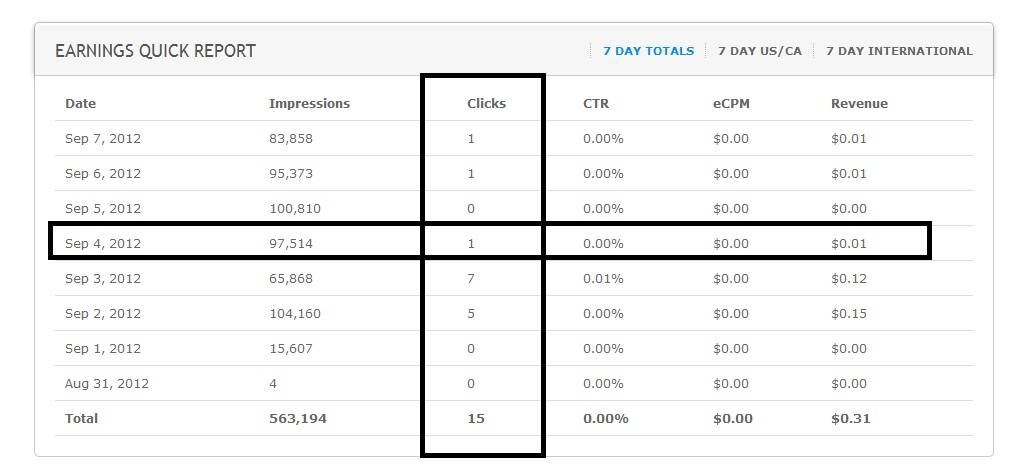Image resolution: width=1009 pixels, height=465 pixels.
Task: Click the Sep 4, 2012 row date
Action: [103, 244]
